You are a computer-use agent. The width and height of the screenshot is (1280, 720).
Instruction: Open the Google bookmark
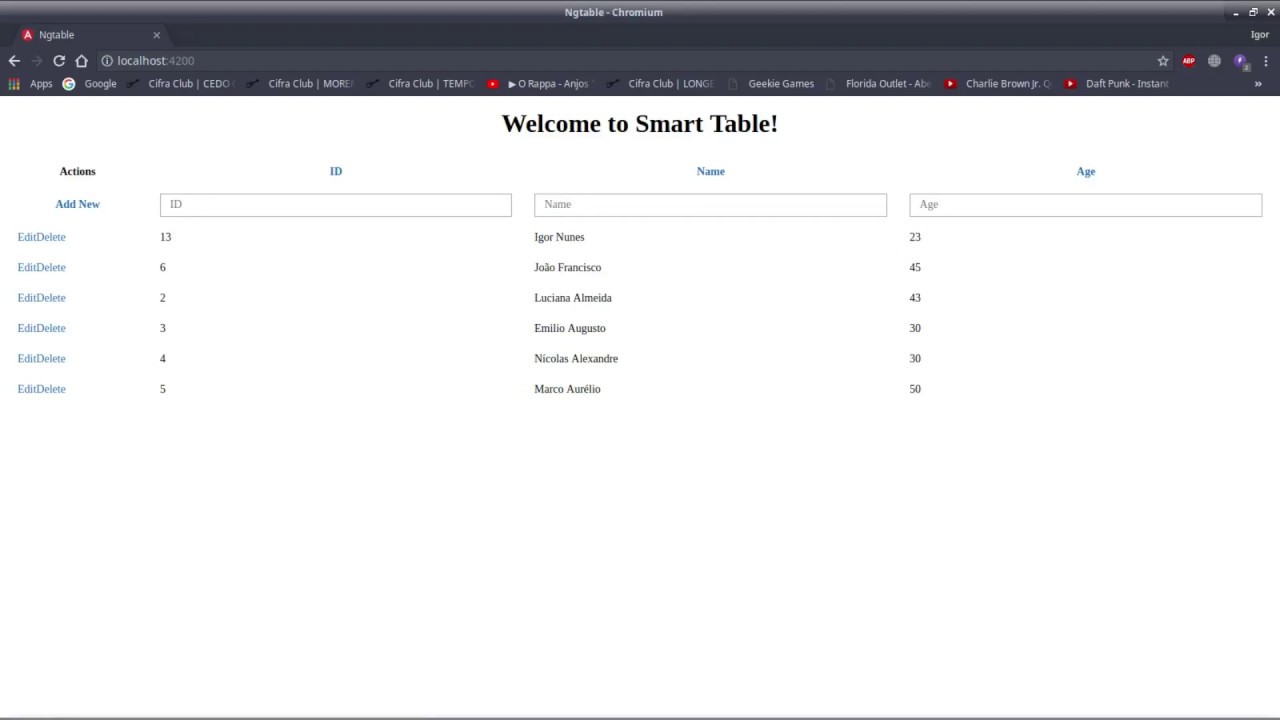tap(89, 84)
